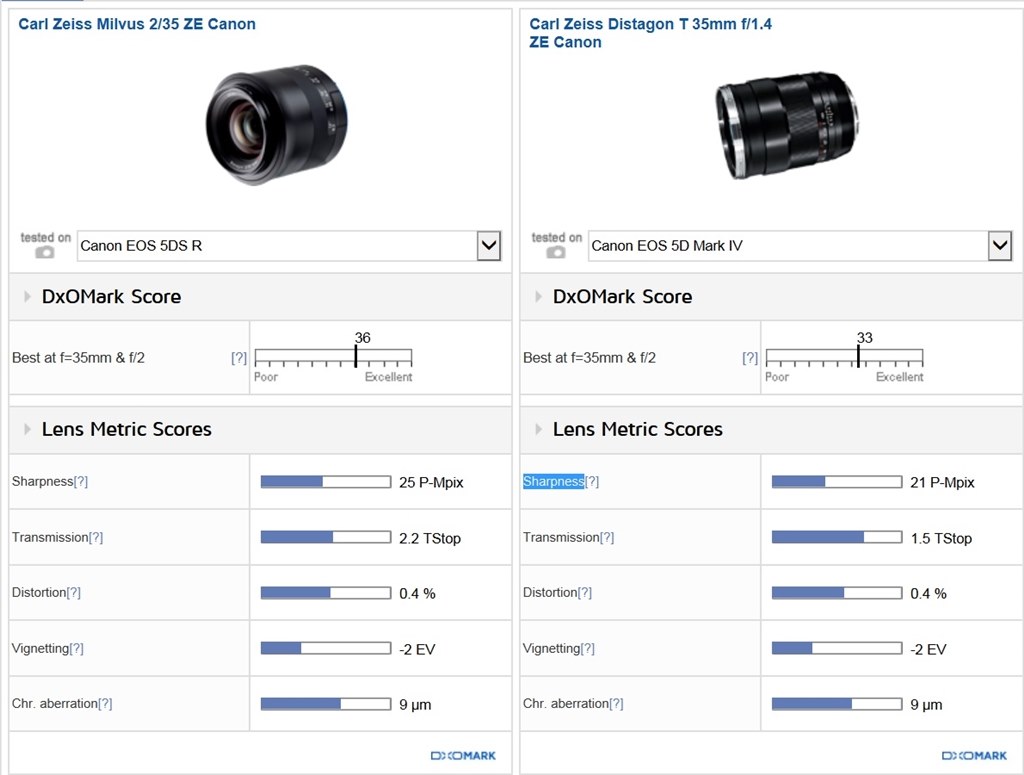Screen dimensions: 1024x775
Task: Click the highlighted Sharpness label
Action: (x=553, y=481)
